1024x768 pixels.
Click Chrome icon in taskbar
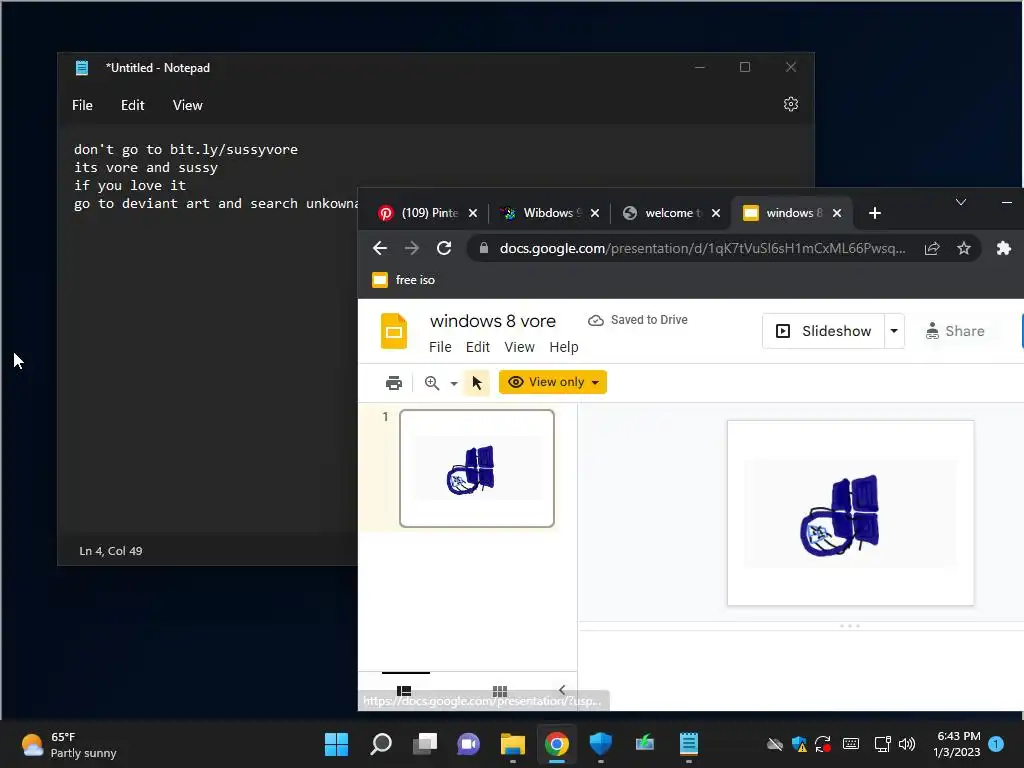click(x=556, y=744)
